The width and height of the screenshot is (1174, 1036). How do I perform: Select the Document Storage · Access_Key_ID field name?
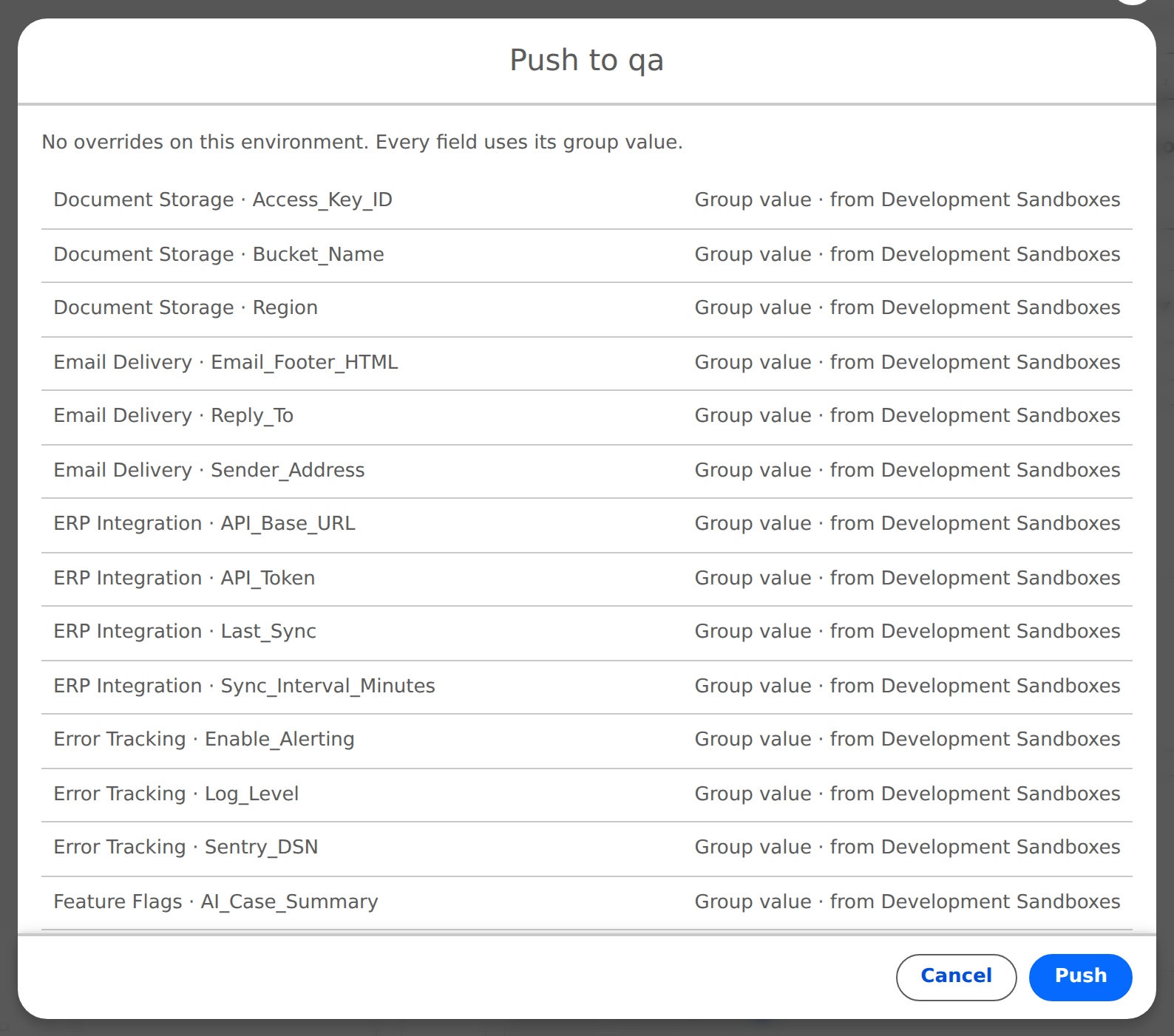(223, 200)
